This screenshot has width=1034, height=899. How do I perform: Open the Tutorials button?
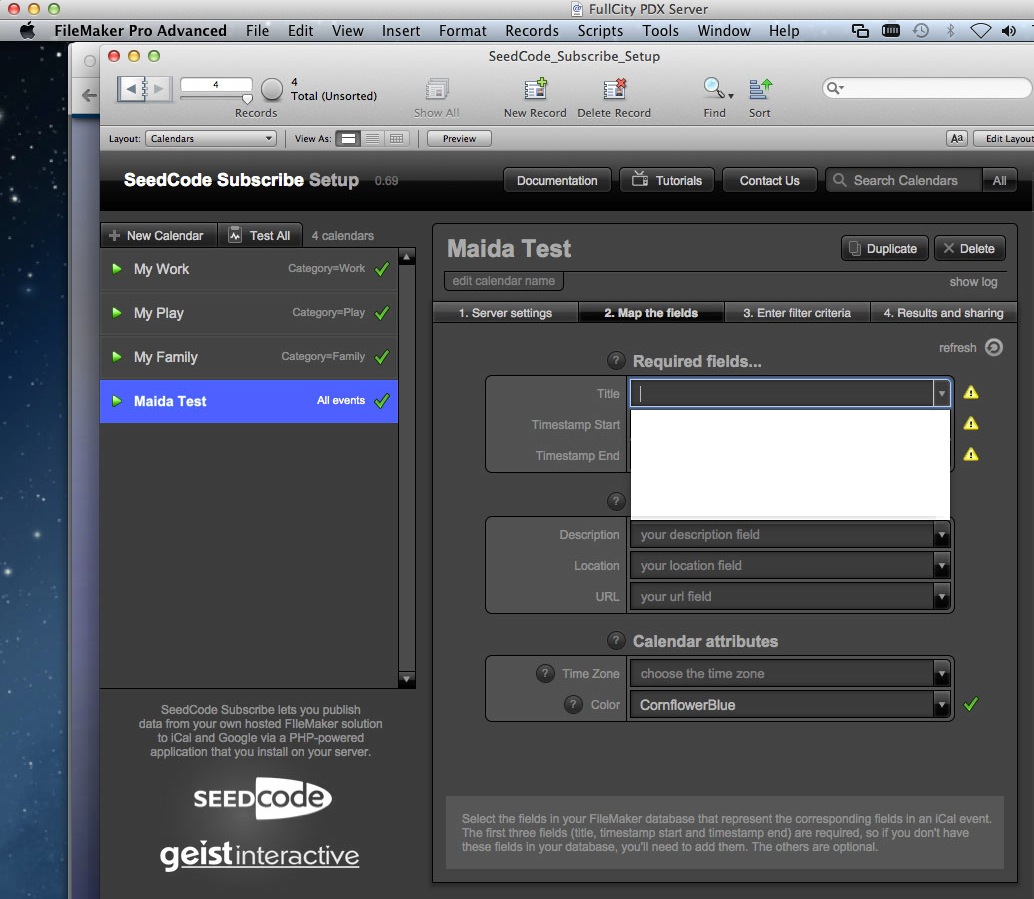667,181
